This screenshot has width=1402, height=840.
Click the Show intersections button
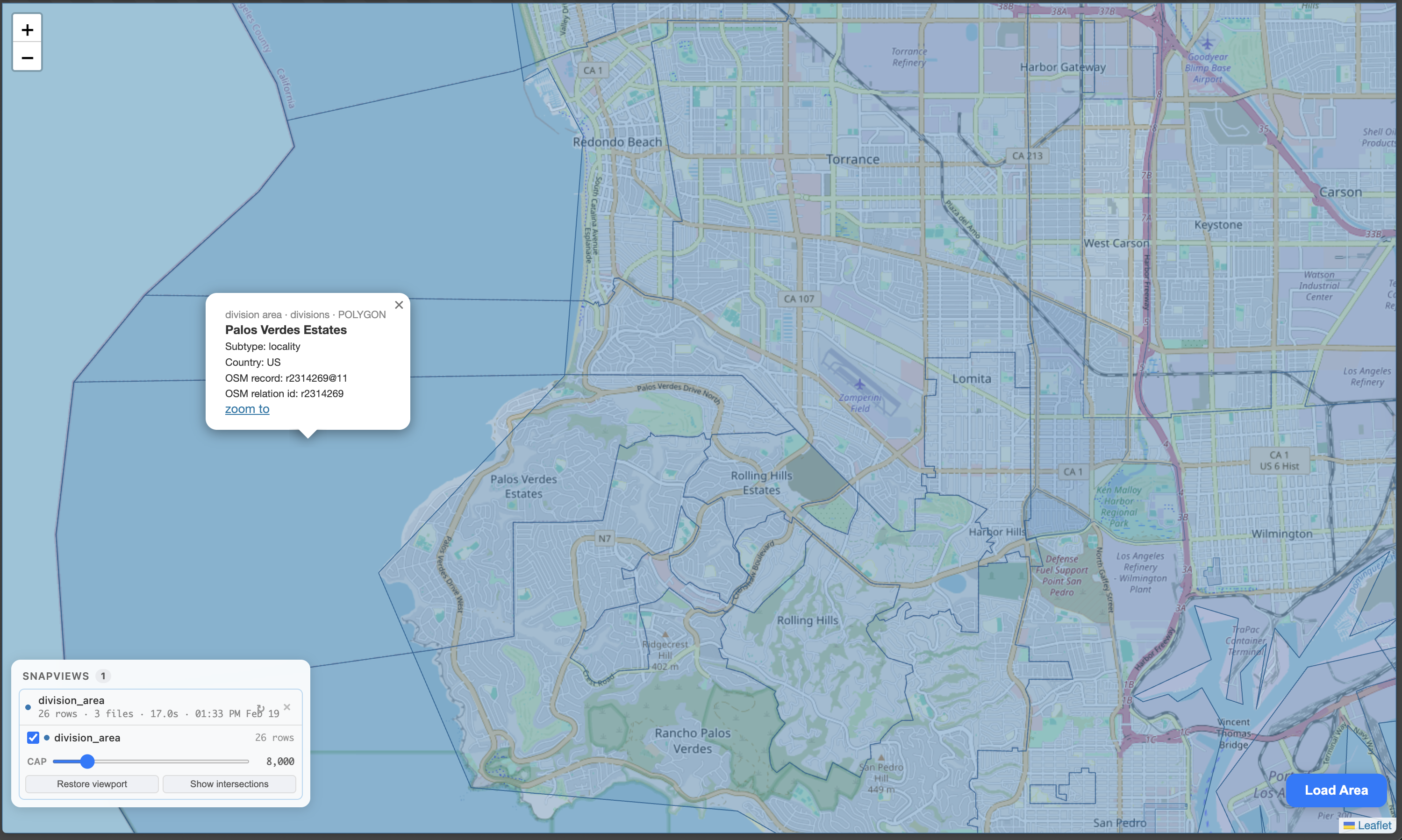(x=229, y=783)
